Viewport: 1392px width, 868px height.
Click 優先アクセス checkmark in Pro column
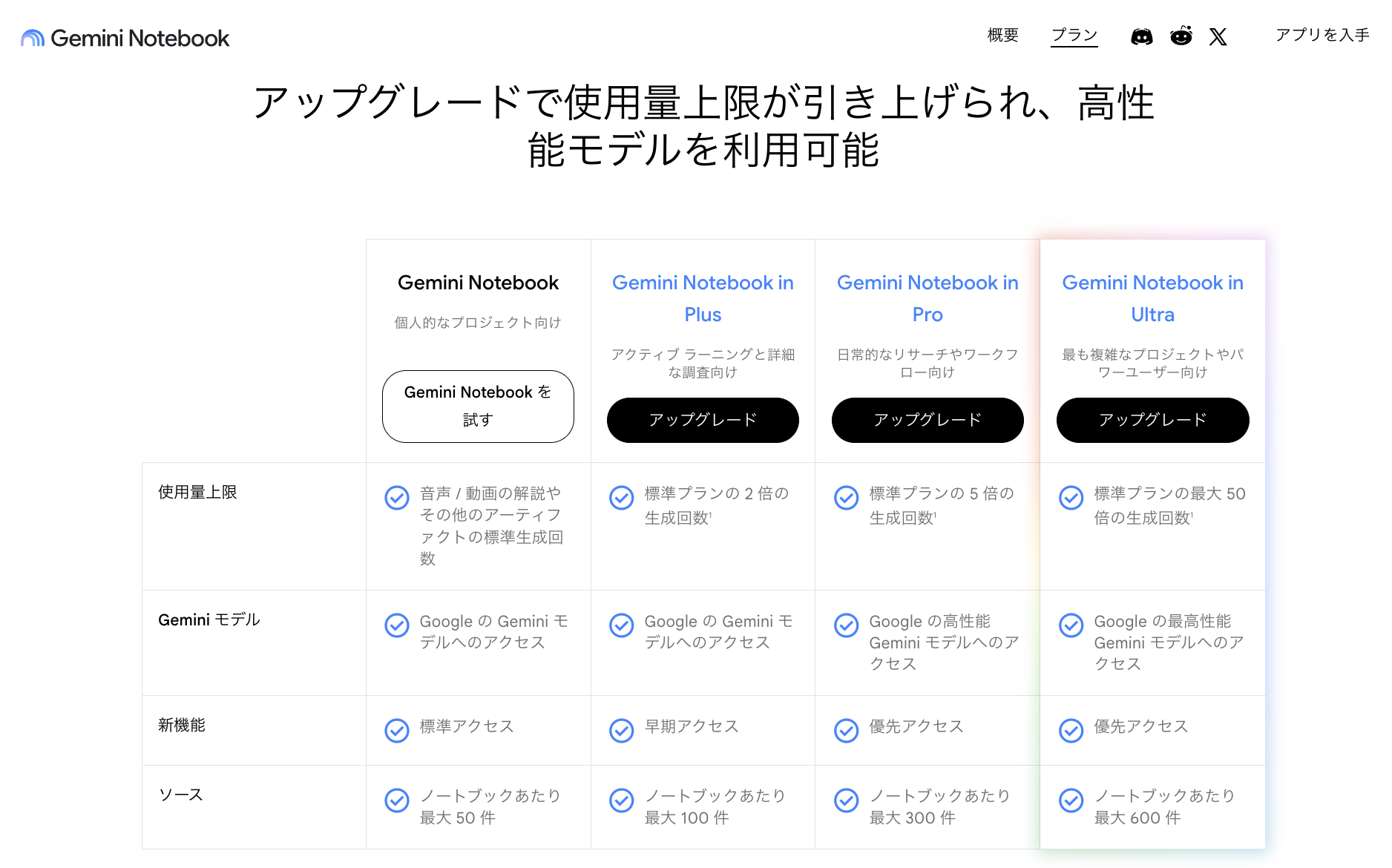click(x=847, y=731)
